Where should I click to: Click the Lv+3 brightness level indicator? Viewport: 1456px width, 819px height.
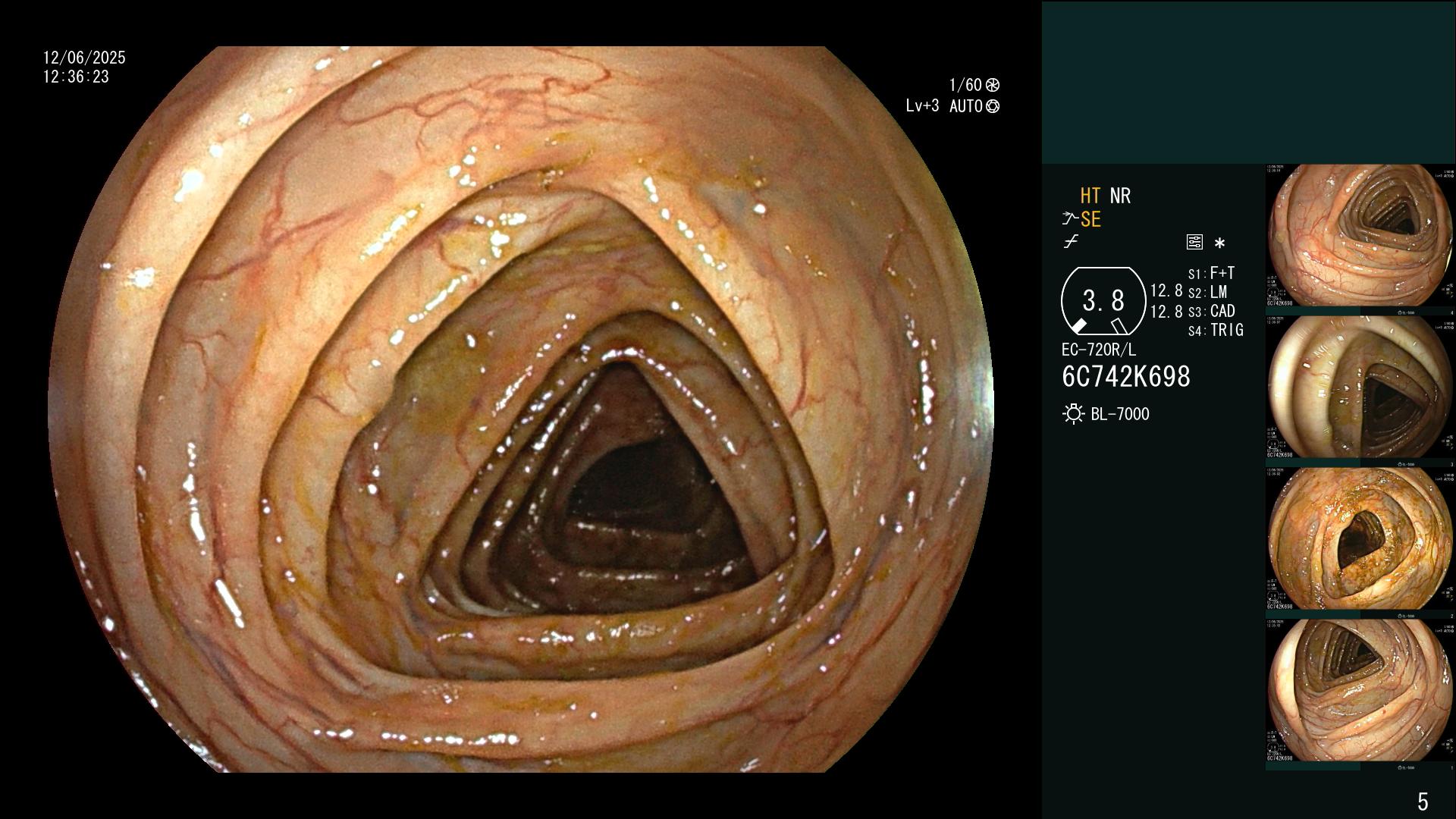922,106
